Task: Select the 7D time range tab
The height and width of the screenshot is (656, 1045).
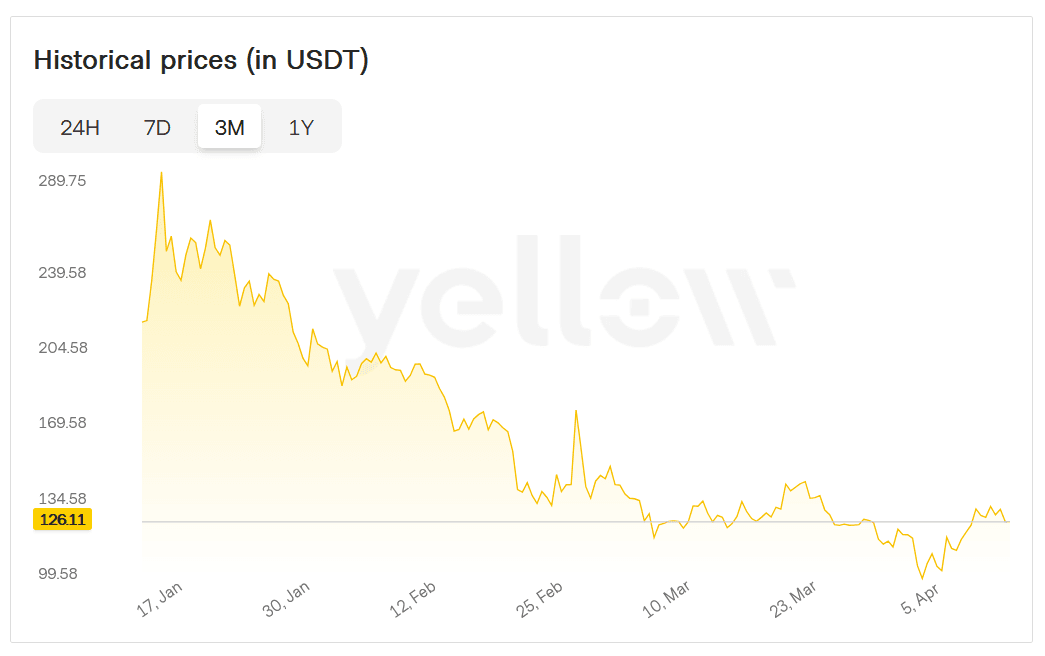Action: (x=157, y=127)
